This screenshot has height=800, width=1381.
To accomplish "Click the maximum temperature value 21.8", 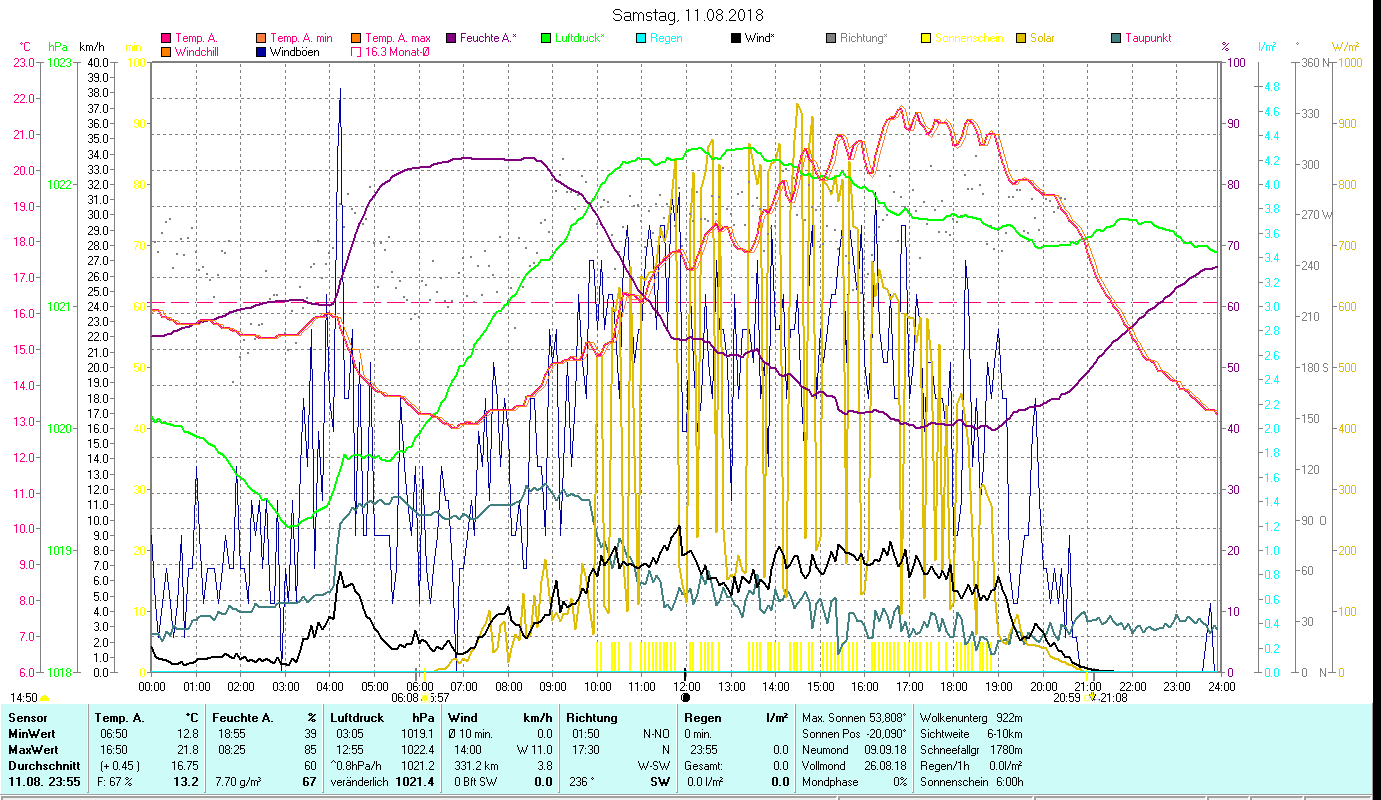I will [189, 750].
